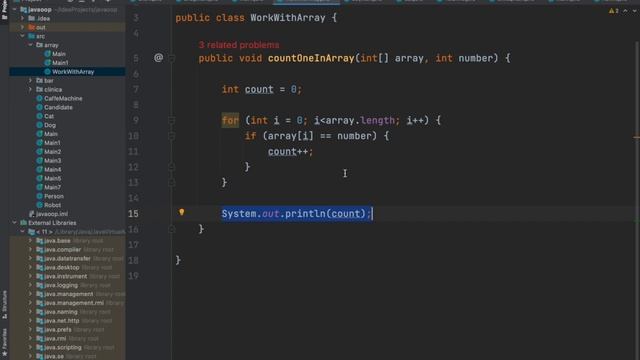The height and width of the screenshot is (360, 640).
Task: Expand the java.base library
Action: [31, 241]
